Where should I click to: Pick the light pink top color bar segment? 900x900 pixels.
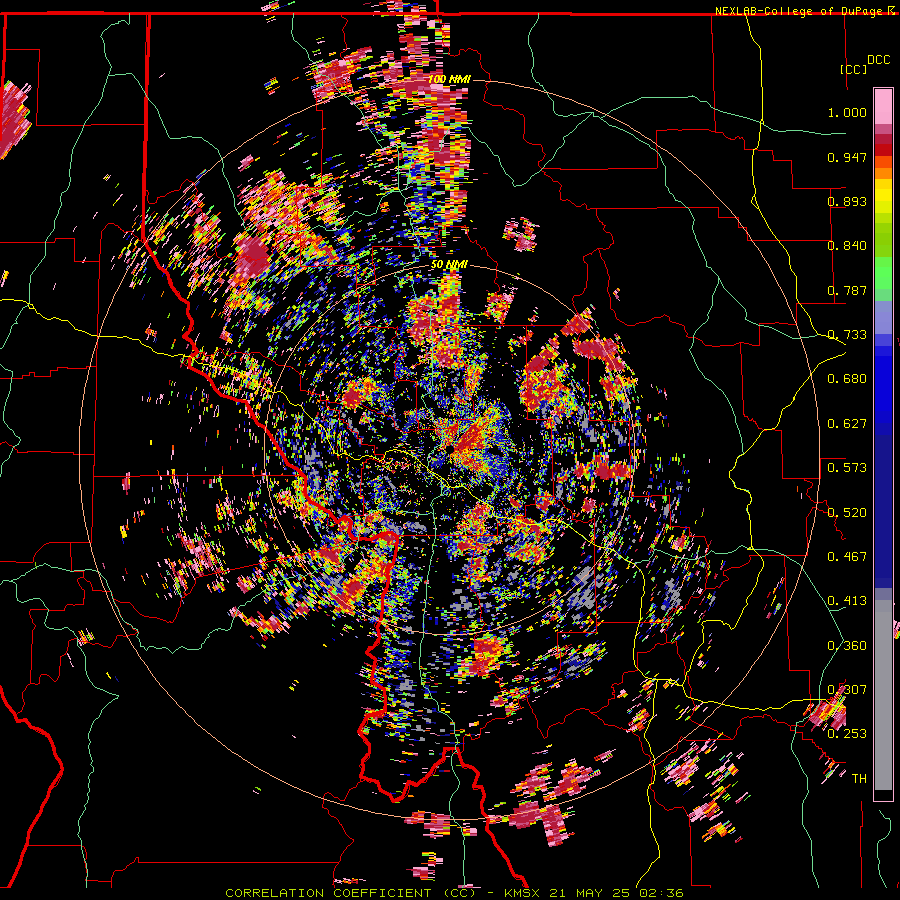click(x=883, y=107)
